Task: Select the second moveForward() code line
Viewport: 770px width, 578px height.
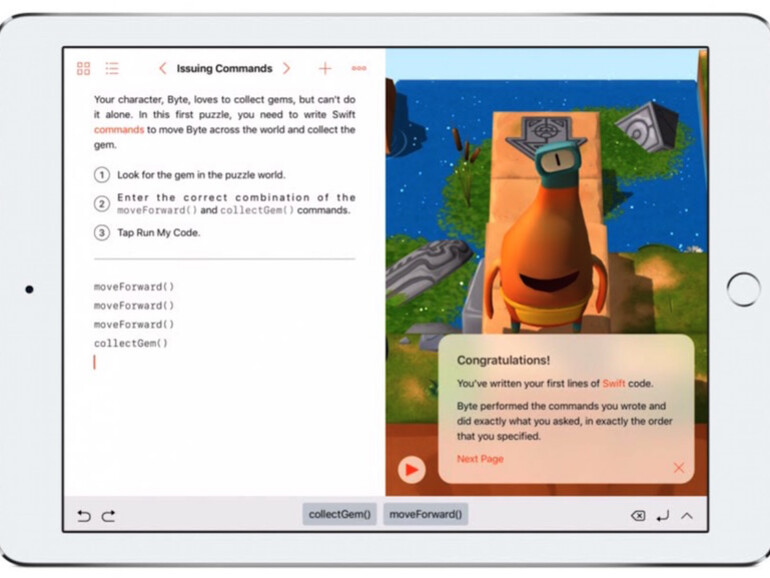Action: tap(134, 305)
